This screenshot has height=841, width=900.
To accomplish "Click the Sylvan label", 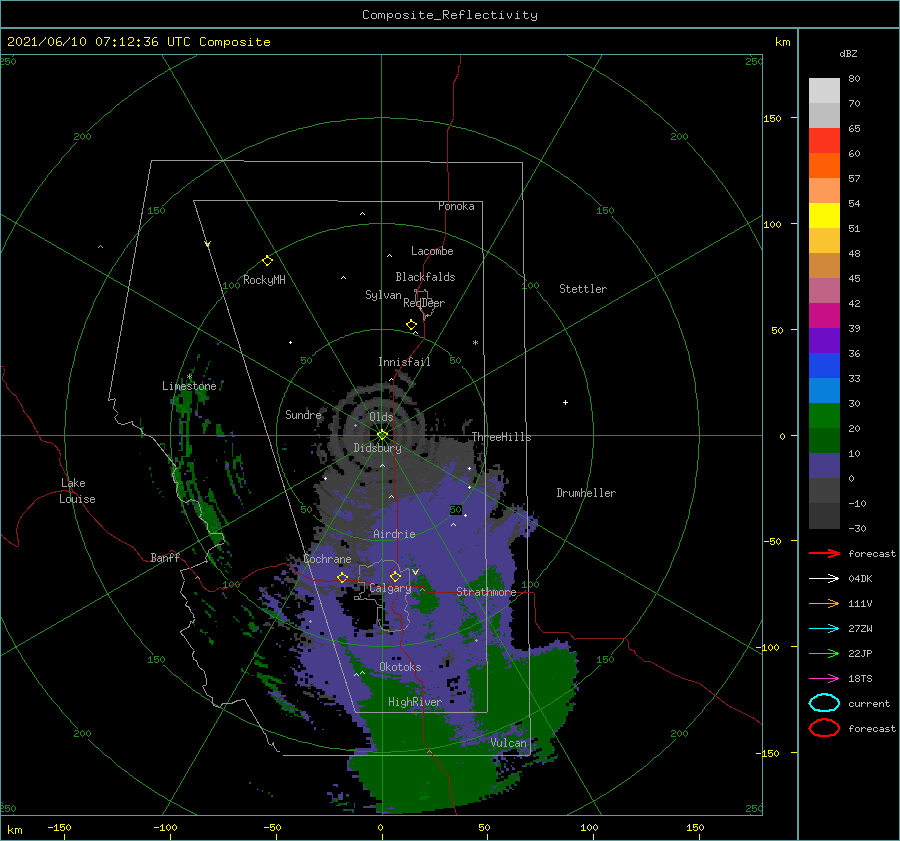I will click(383, 295).
